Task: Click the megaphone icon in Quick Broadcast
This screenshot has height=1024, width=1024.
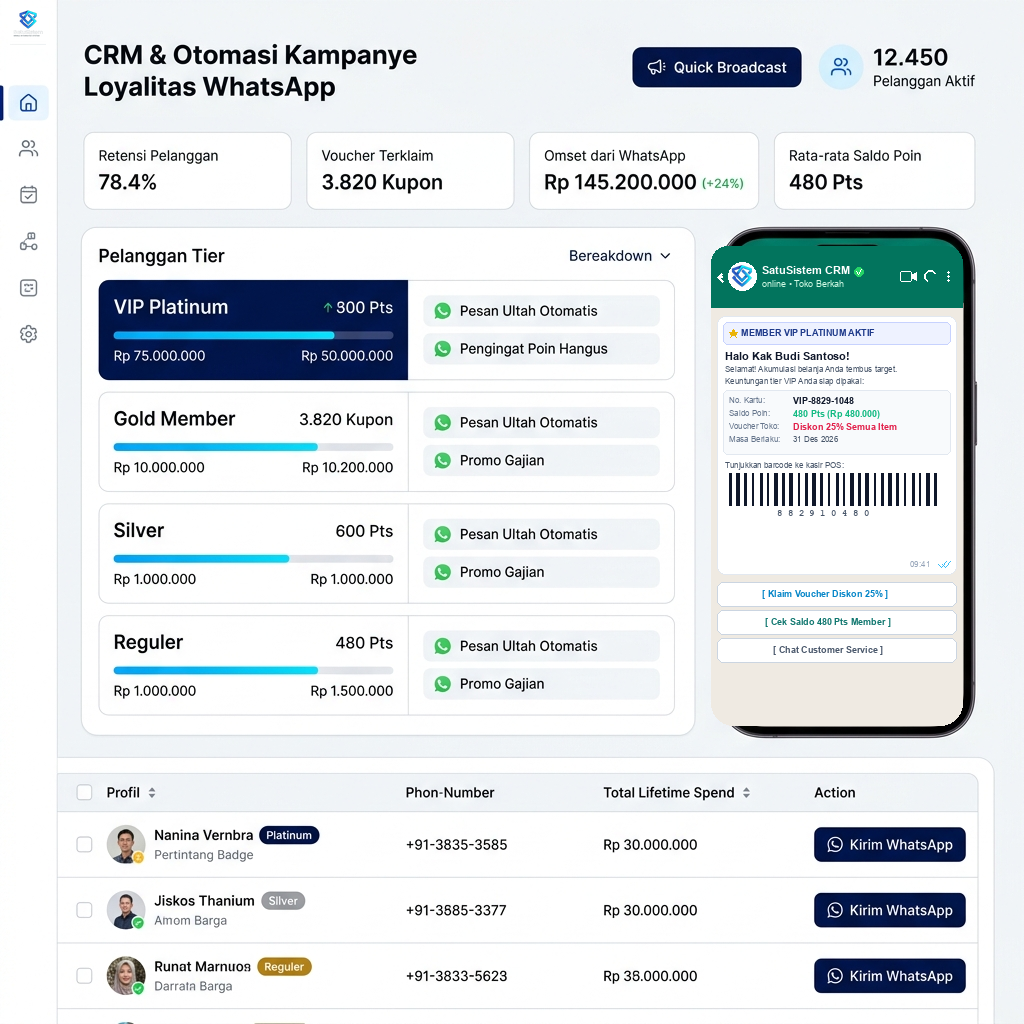Action: (x=656, y=67)
